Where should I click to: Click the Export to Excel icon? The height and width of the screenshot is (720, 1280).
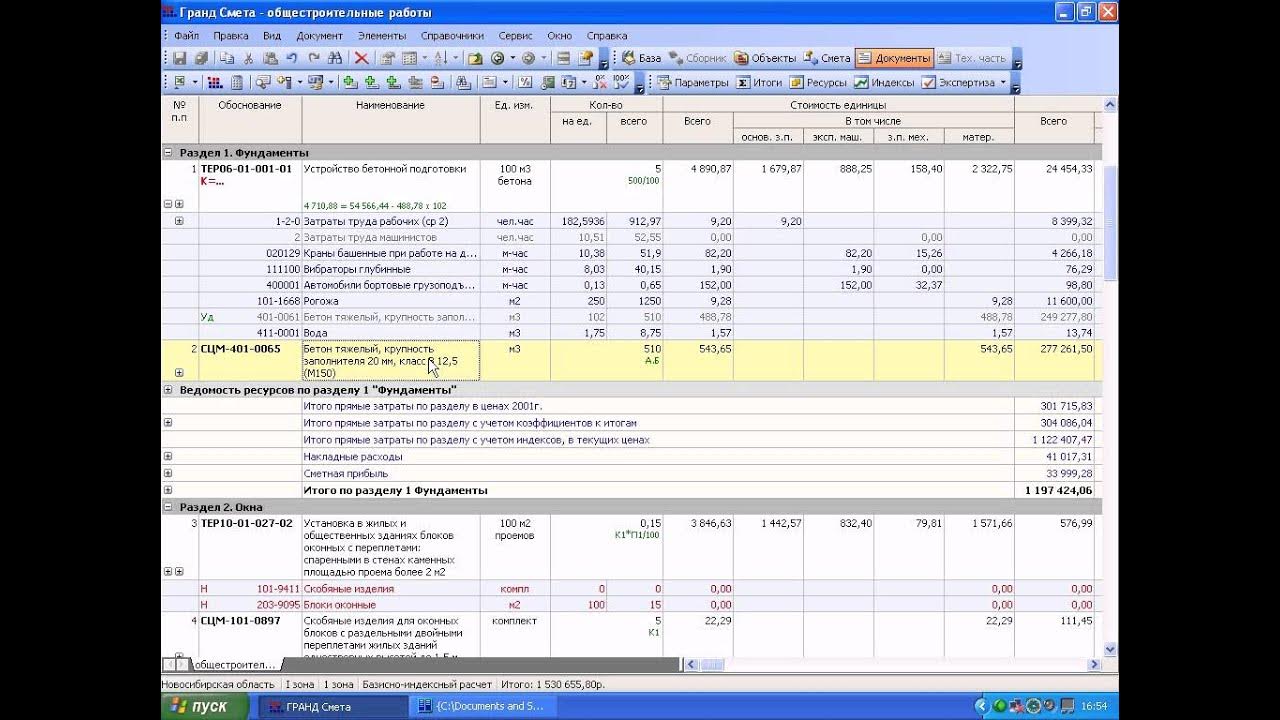179,82
